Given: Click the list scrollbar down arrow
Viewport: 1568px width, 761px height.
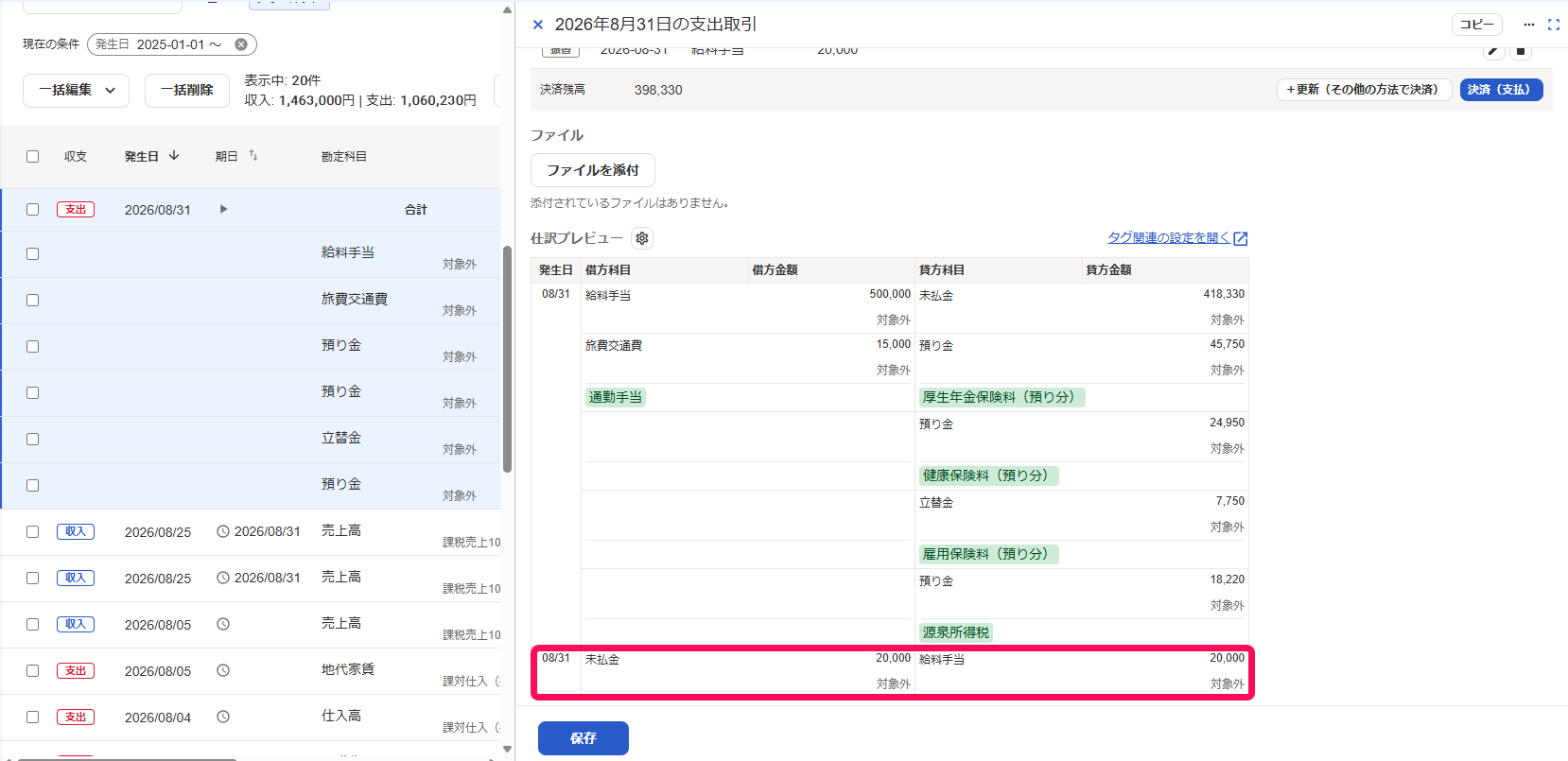Looking at the screenshot, I should [x=507, y=750].
